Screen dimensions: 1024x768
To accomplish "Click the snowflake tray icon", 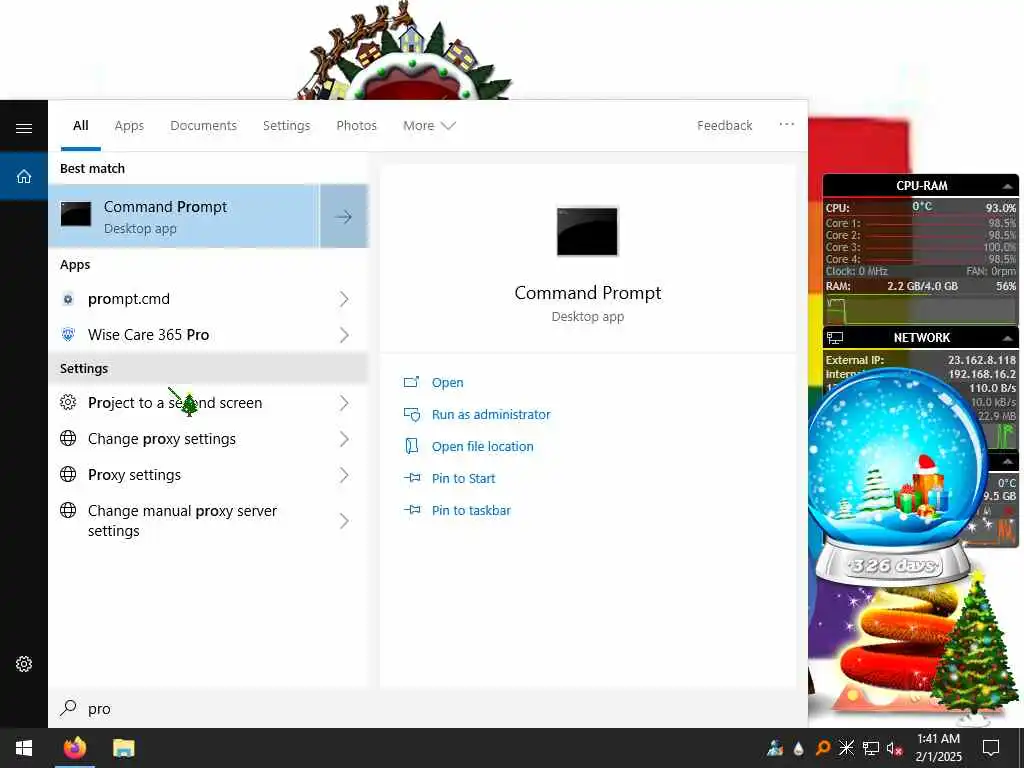I will (x=846, y=748).
